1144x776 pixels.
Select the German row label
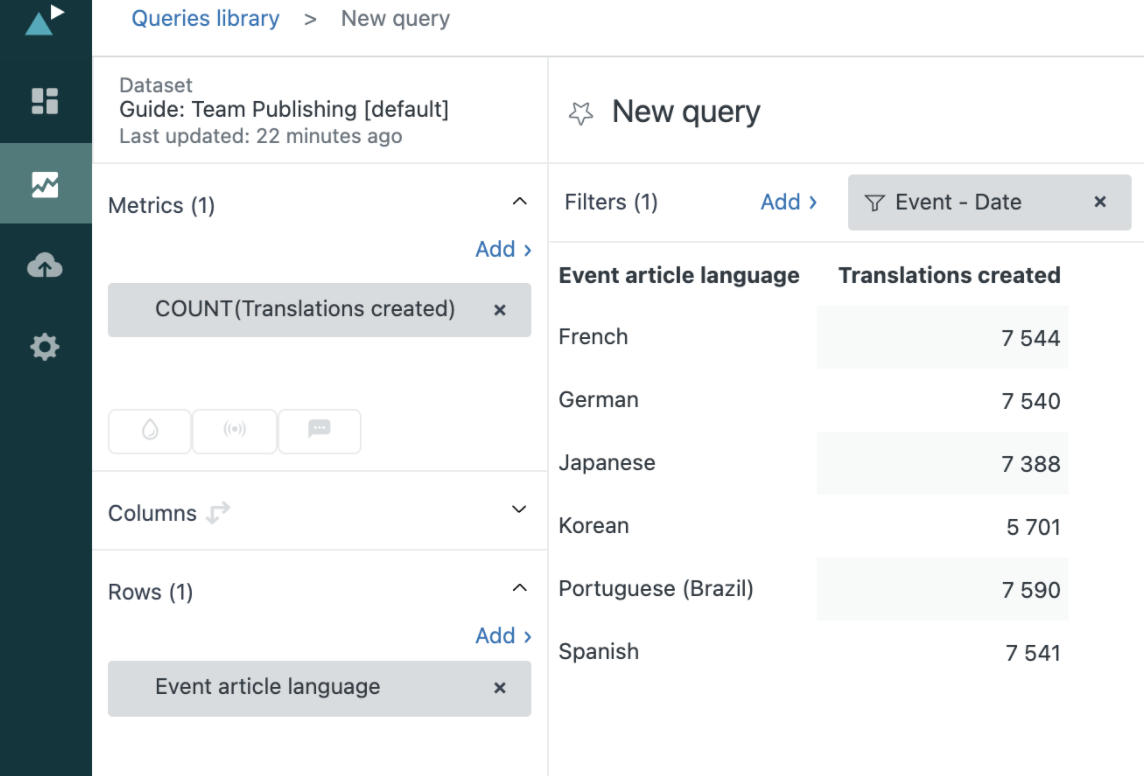(x=598, y=400)
